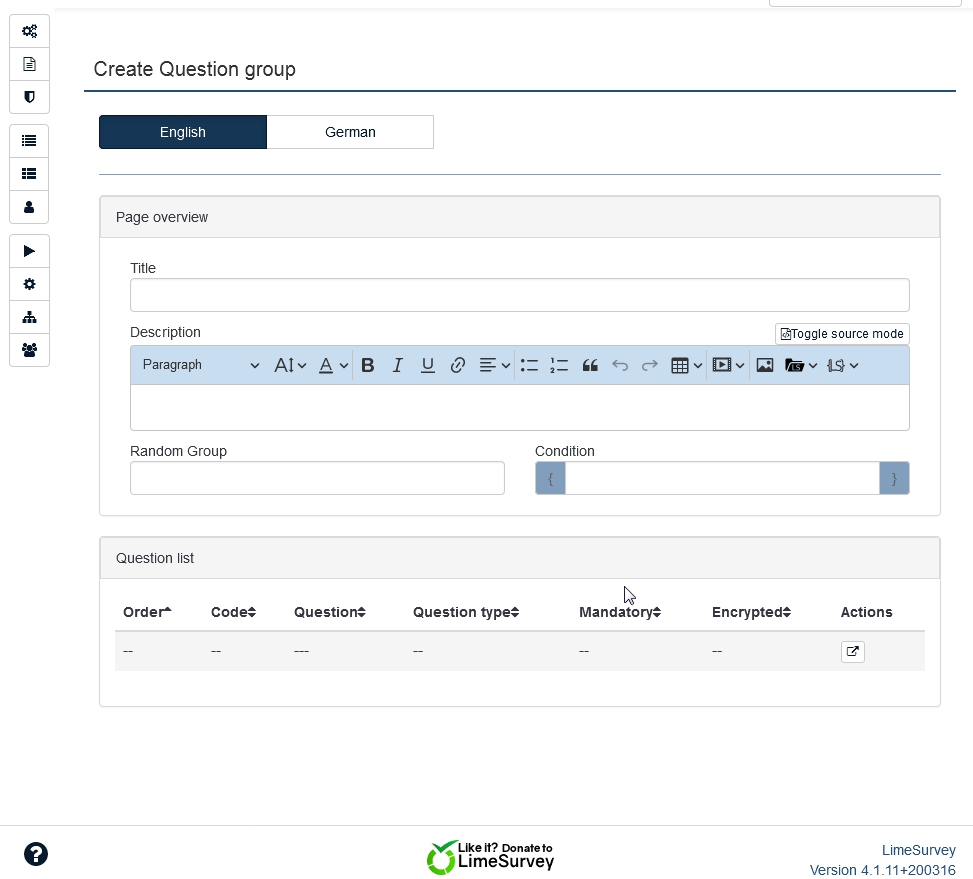Image resolution: width=973 pixels, height=879 pixels.
Task: Click the insert image icon
Action: pos(765,366)
